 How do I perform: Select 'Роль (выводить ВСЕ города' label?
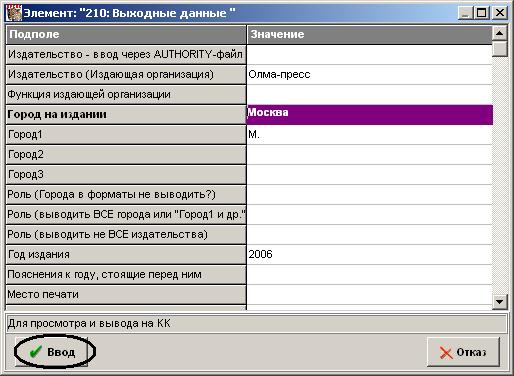tap(126, 214)
